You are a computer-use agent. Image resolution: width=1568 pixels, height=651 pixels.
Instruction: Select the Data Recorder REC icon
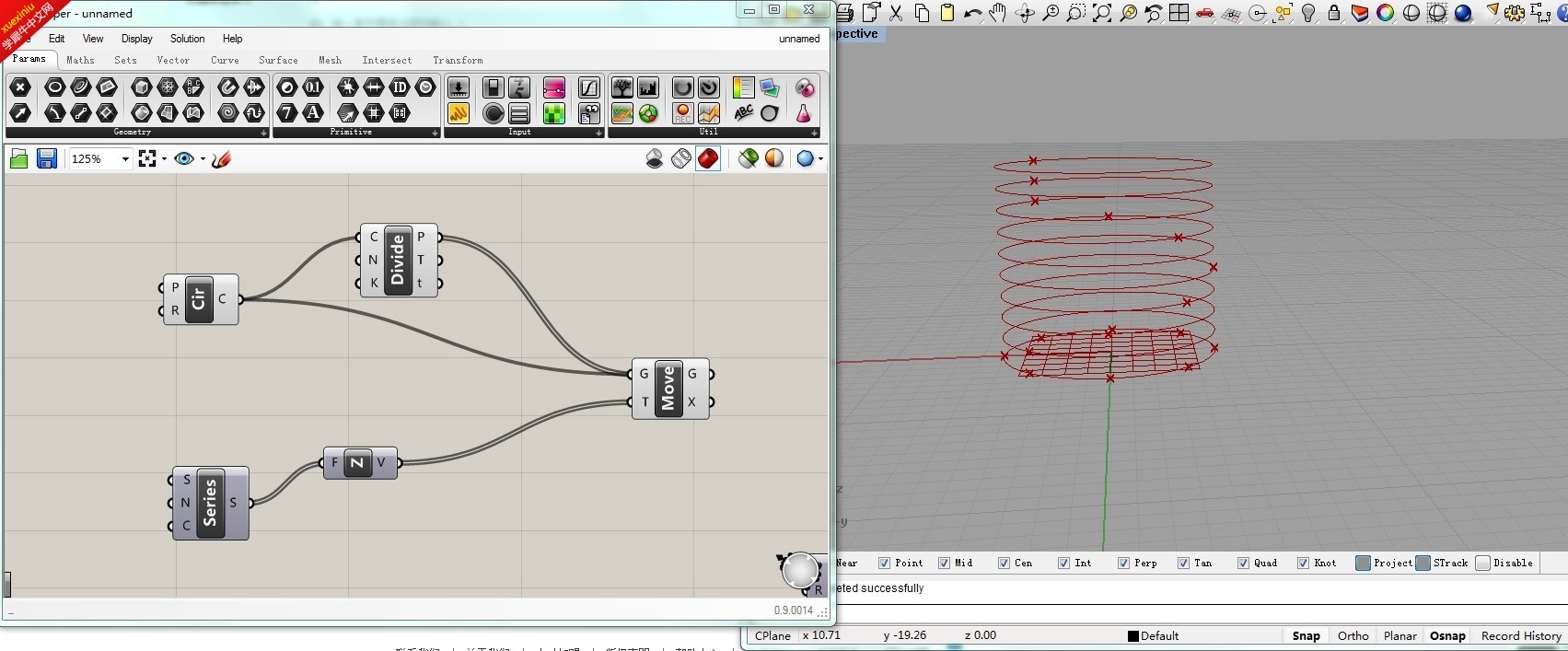683,113
